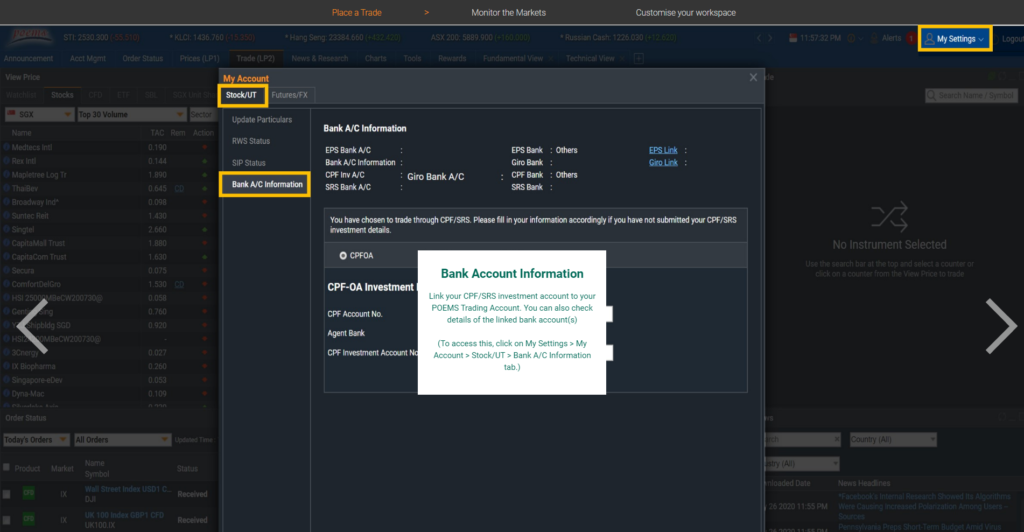Click Customise your workspace tutorial step

tap(686, 12)
